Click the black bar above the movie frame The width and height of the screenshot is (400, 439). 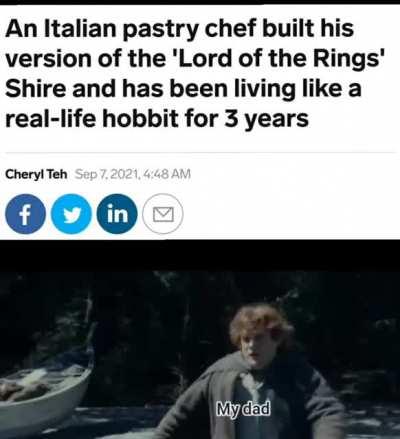coord(200,255)
